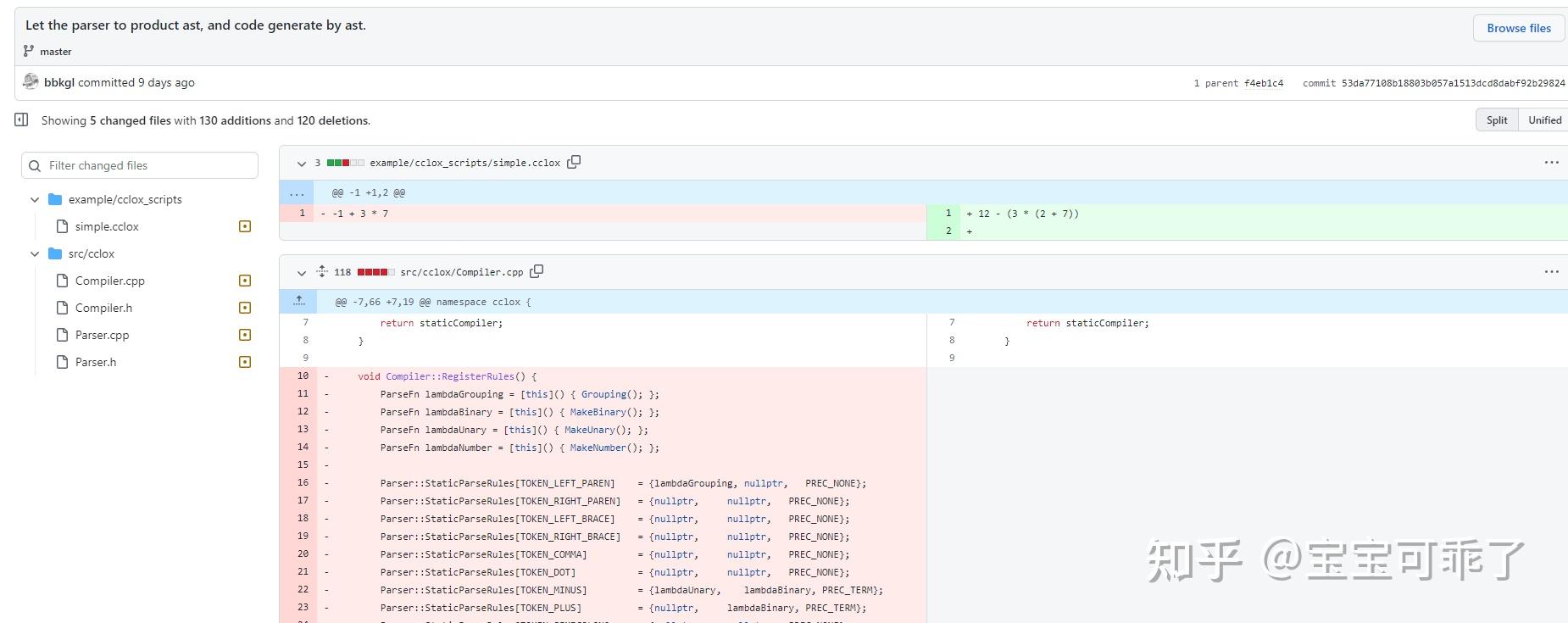
Task: Copy the simple.cclox file path
Action: tap(574, 162)
